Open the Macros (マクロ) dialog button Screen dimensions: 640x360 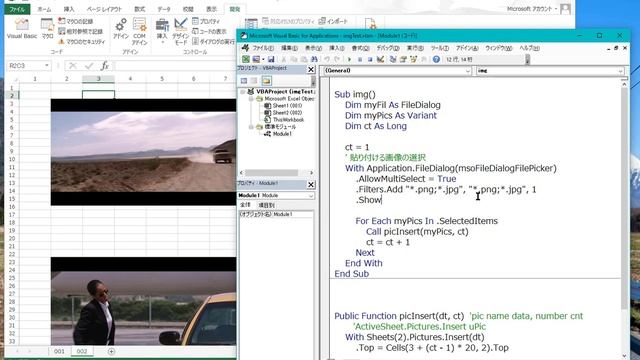[x=47, y=29]
